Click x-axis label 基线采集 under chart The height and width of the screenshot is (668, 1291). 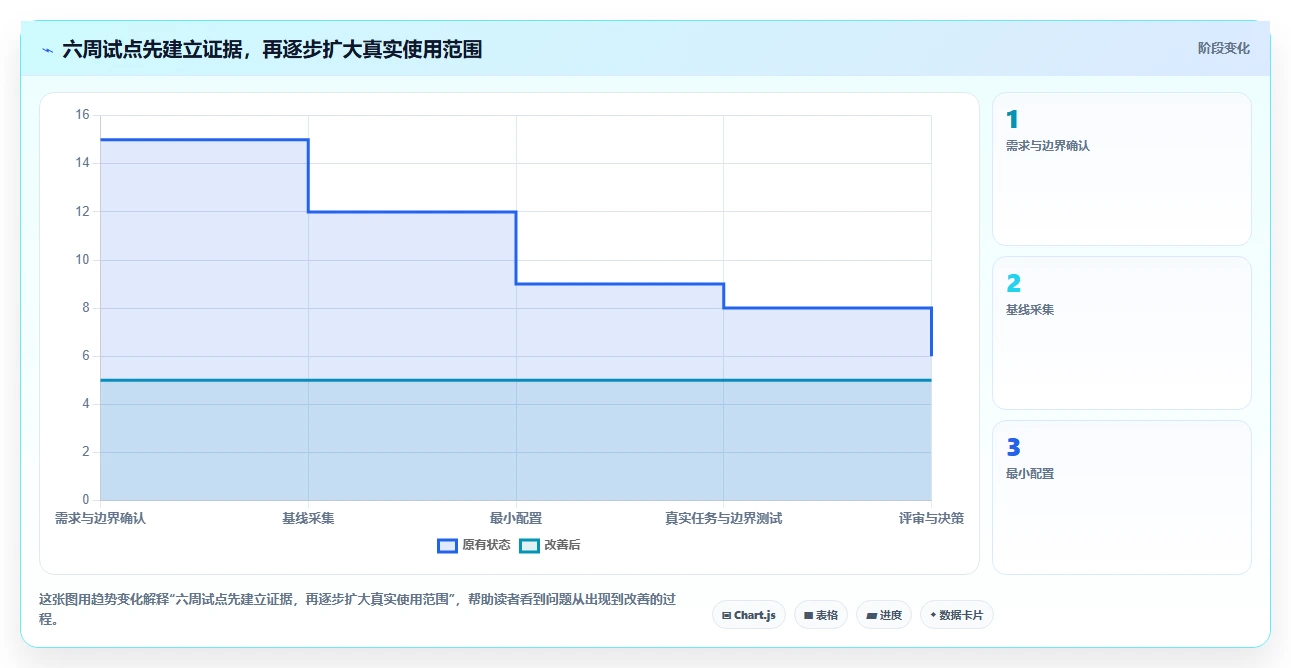[308, 518]
